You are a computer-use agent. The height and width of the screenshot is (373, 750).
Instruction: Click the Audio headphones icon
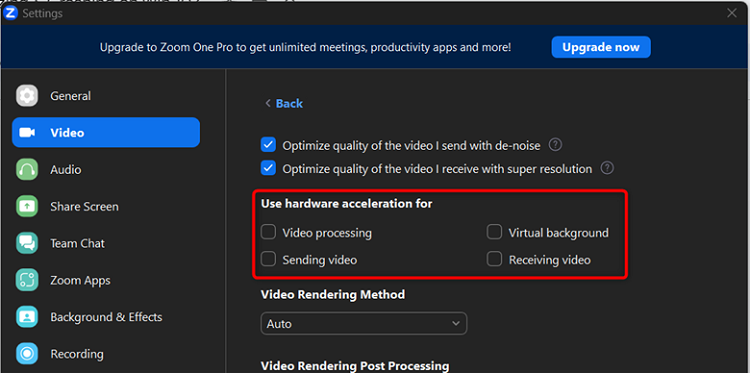27,169
